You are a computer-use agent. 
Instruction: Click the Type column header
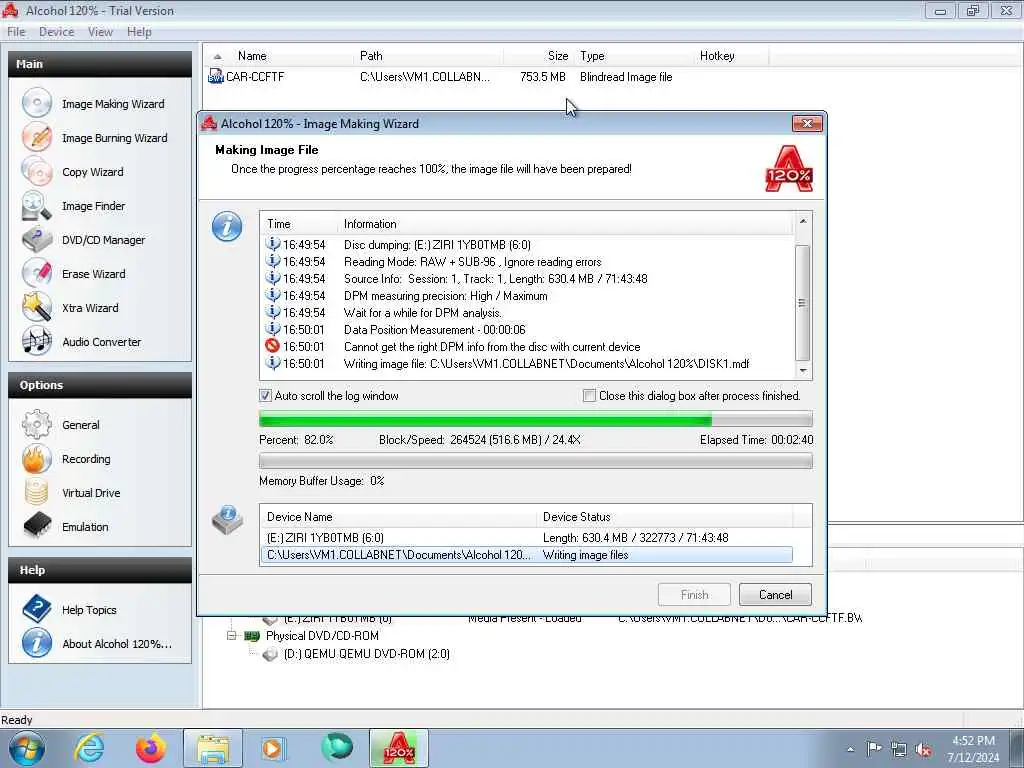pos(633,56)
